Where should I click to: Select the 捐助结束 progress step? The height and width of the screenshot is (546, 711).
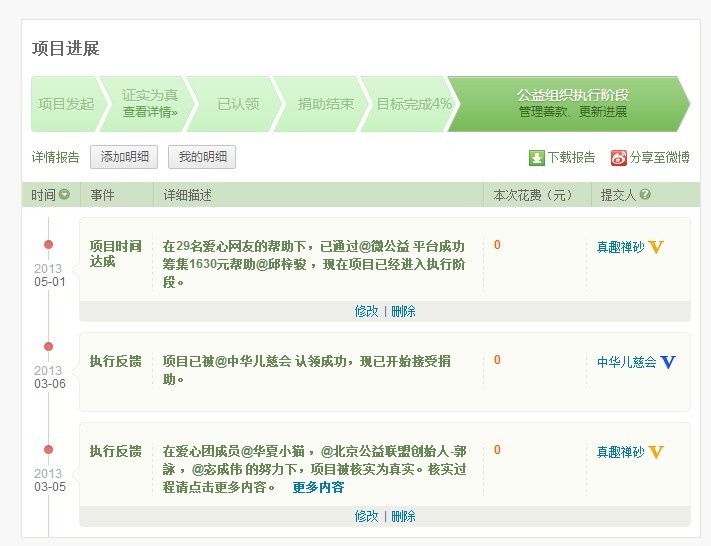[325, 104]
